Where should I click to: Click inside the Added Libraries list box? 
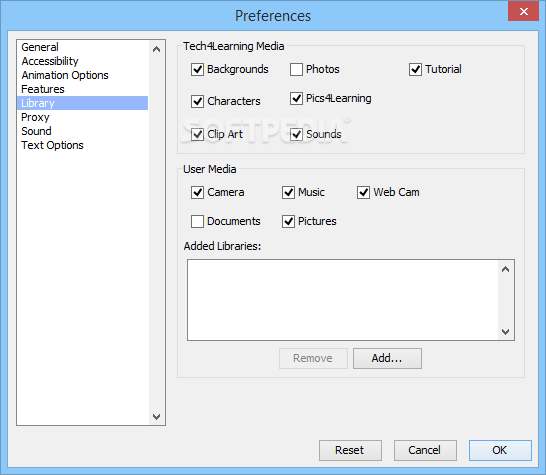click(x=343, y=300)
